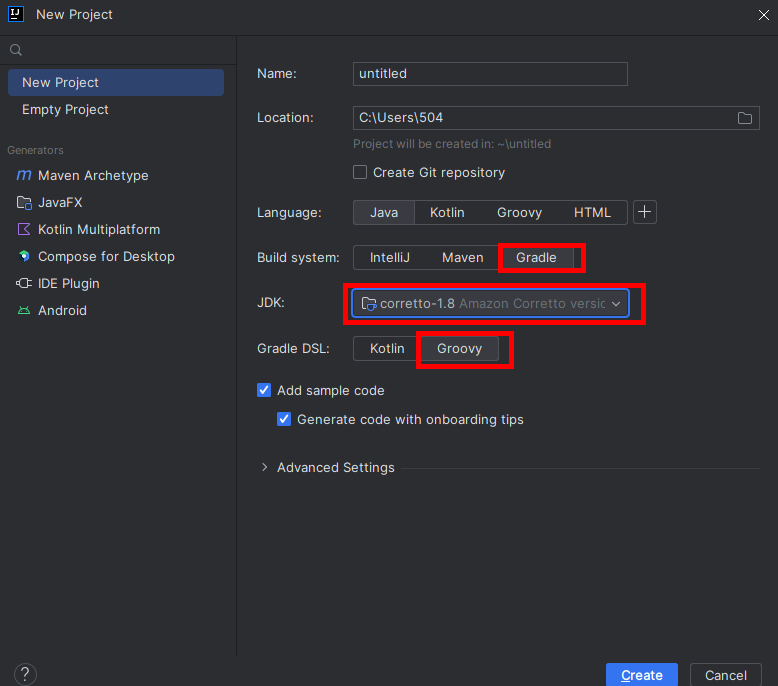Click the Compose for Desktop icon
This screenshot has height=686, width=778.
tap(24, 256)
